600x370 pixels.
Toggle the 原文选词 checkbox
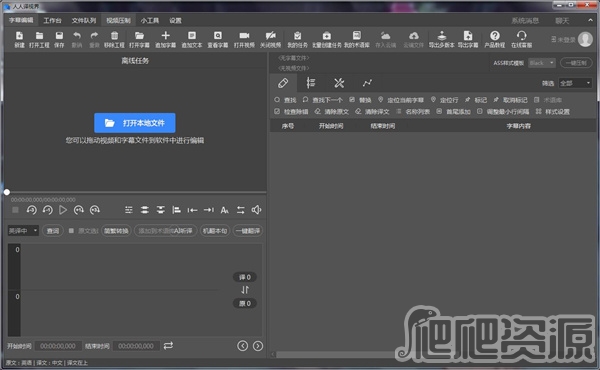[71, 231]
